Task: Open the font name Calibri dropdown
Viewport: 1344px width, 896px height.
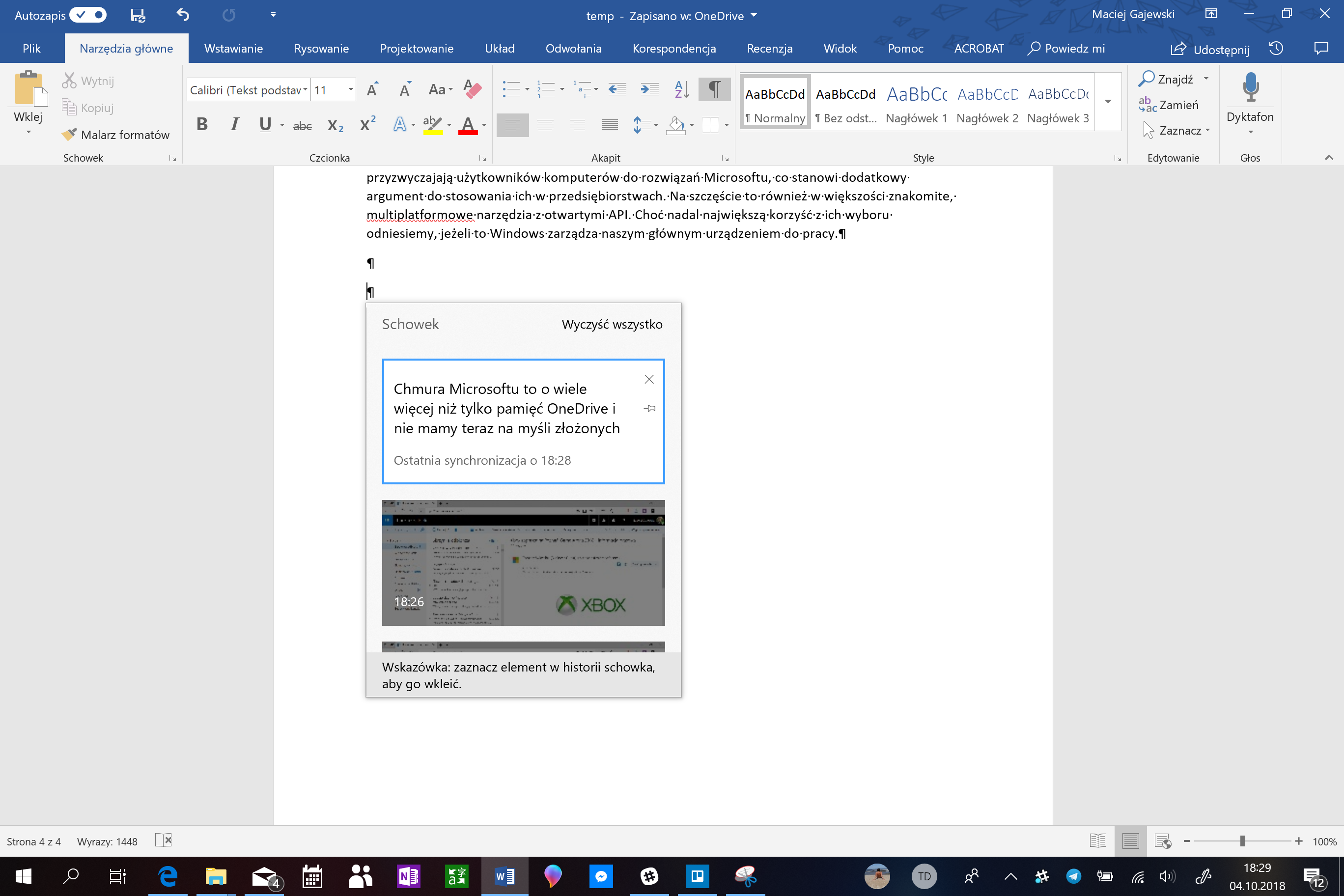Action: [306, 90]
